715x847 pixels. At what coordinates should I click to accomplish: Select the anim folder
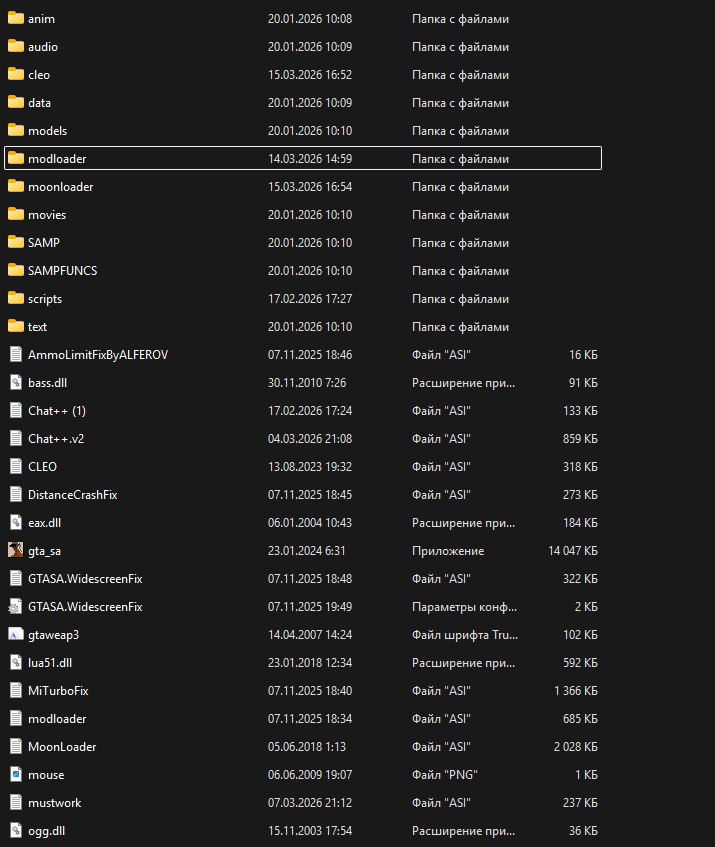tap(41, 19)
